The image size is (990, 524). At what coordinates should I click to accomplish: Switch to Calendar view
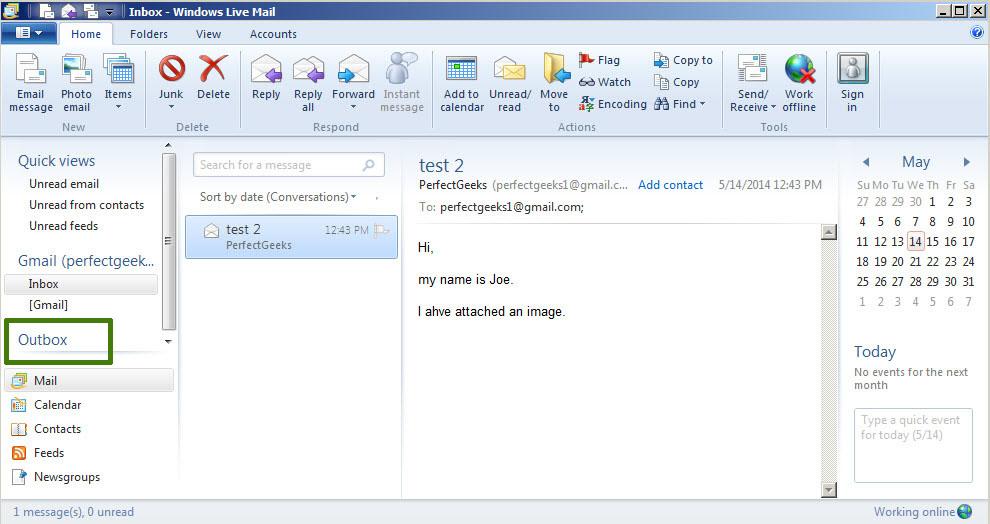[x=47, y=405]
